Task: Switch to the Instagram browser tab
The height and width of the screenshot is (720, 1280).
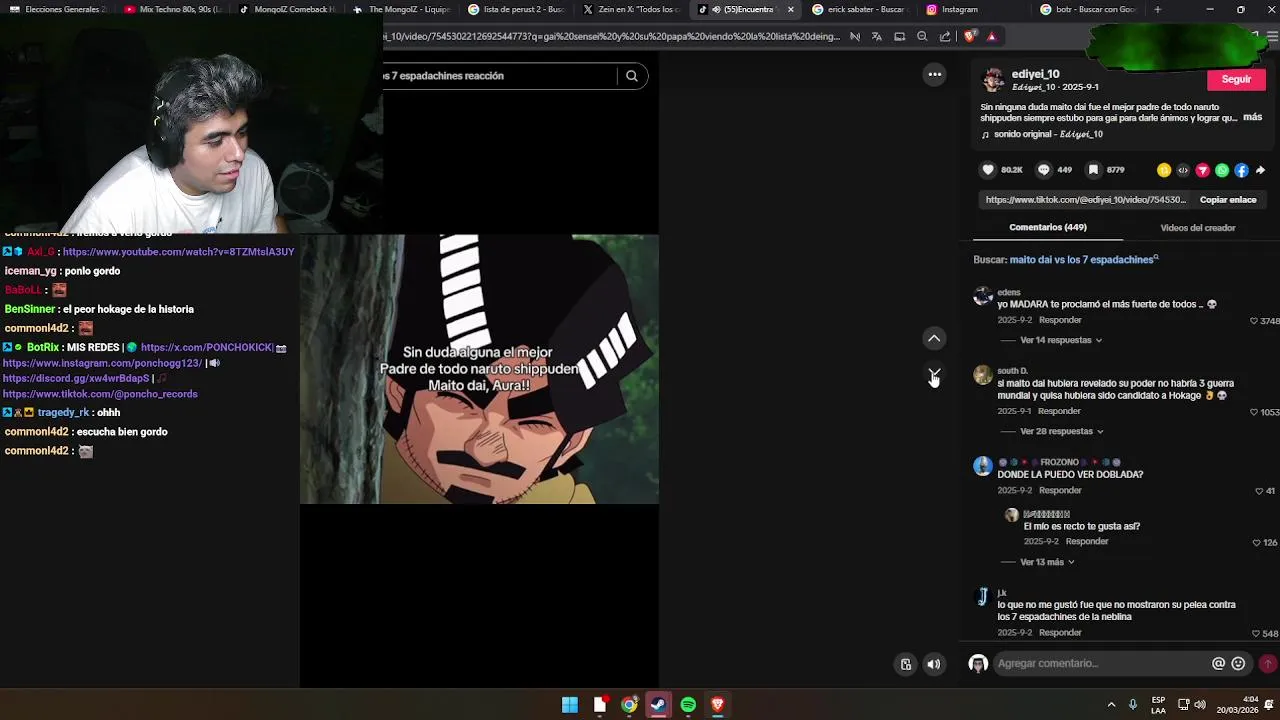Action: click(x=959, y=10)
